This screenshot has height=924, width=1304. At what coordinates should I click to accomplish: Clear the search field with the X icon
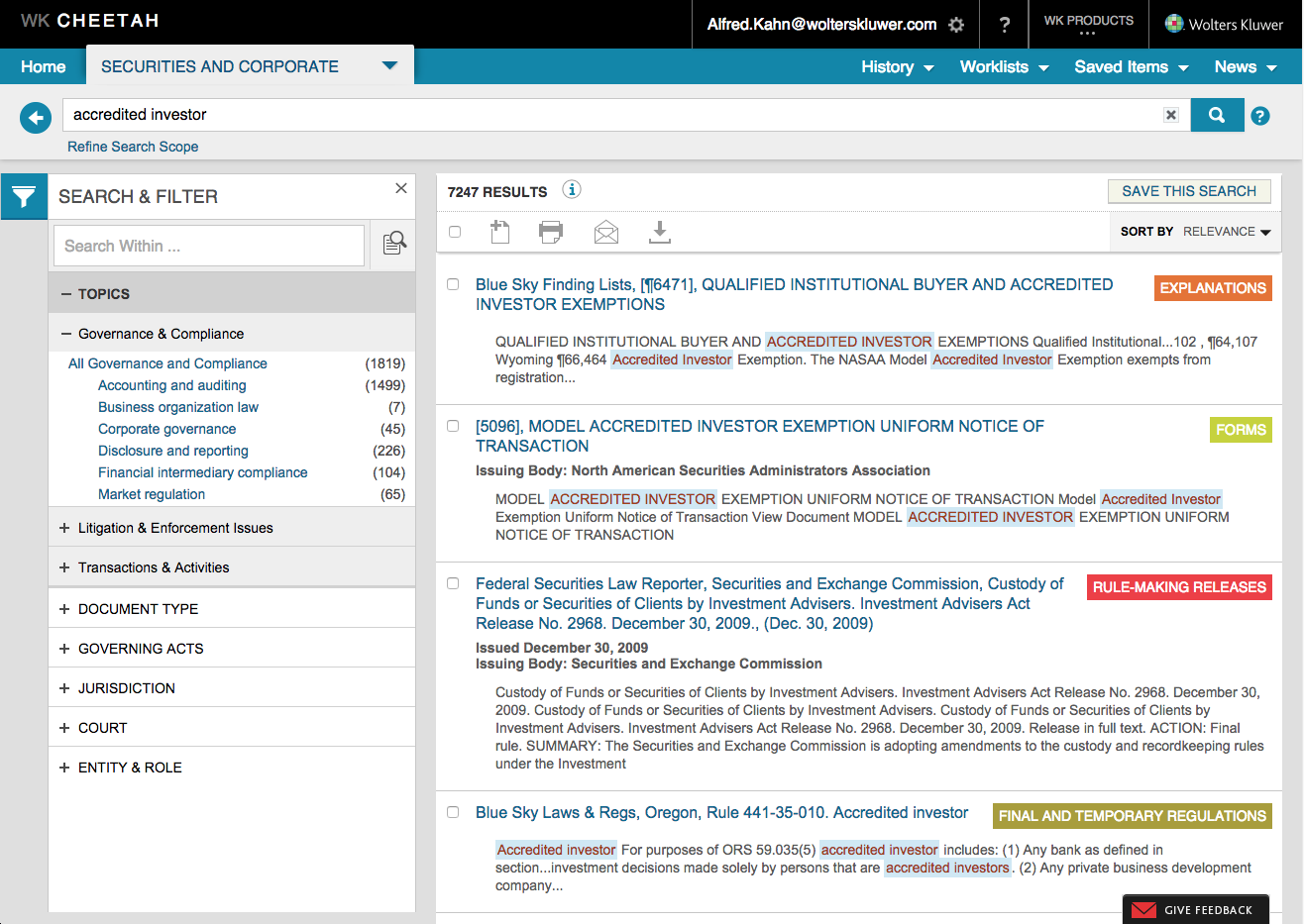coord(1170,115)
